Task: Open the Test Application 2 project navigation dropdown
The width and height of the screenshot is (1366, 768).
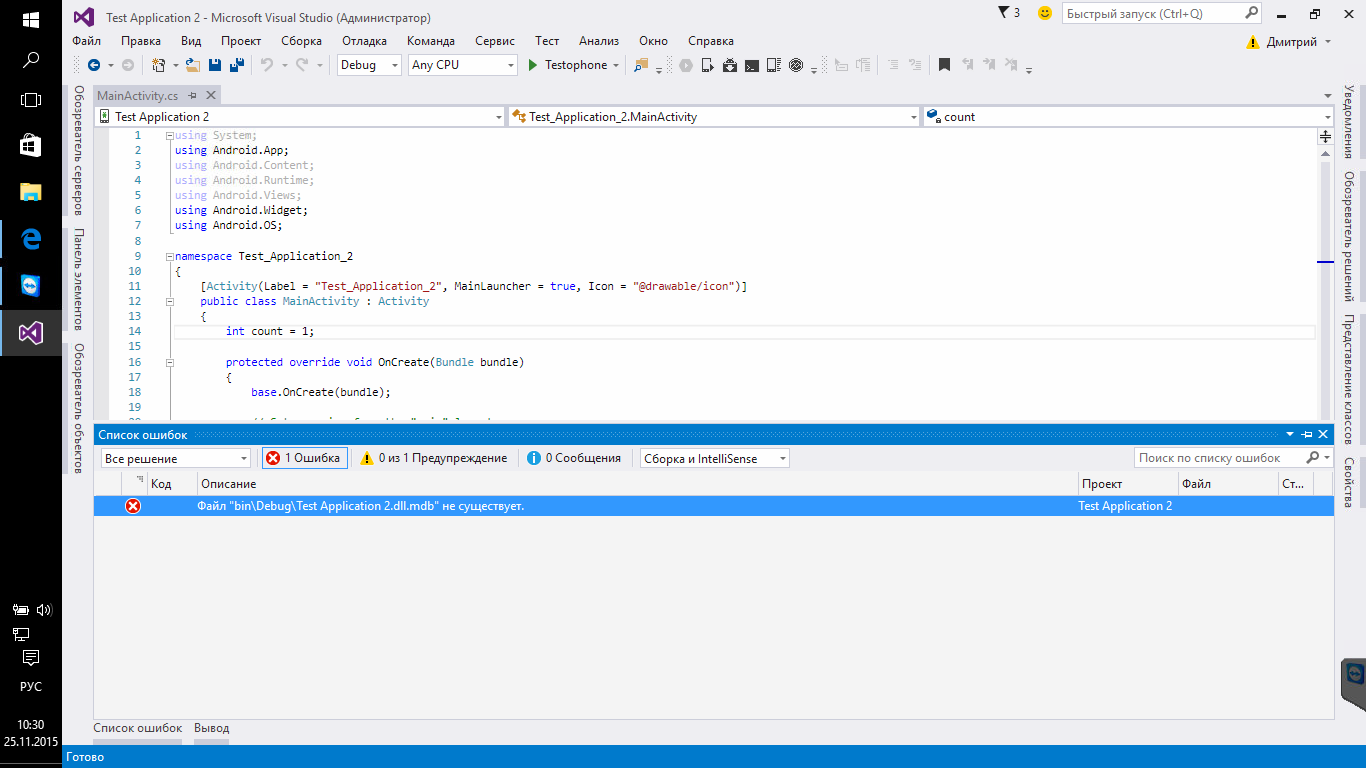Action: tap(300, 117)
